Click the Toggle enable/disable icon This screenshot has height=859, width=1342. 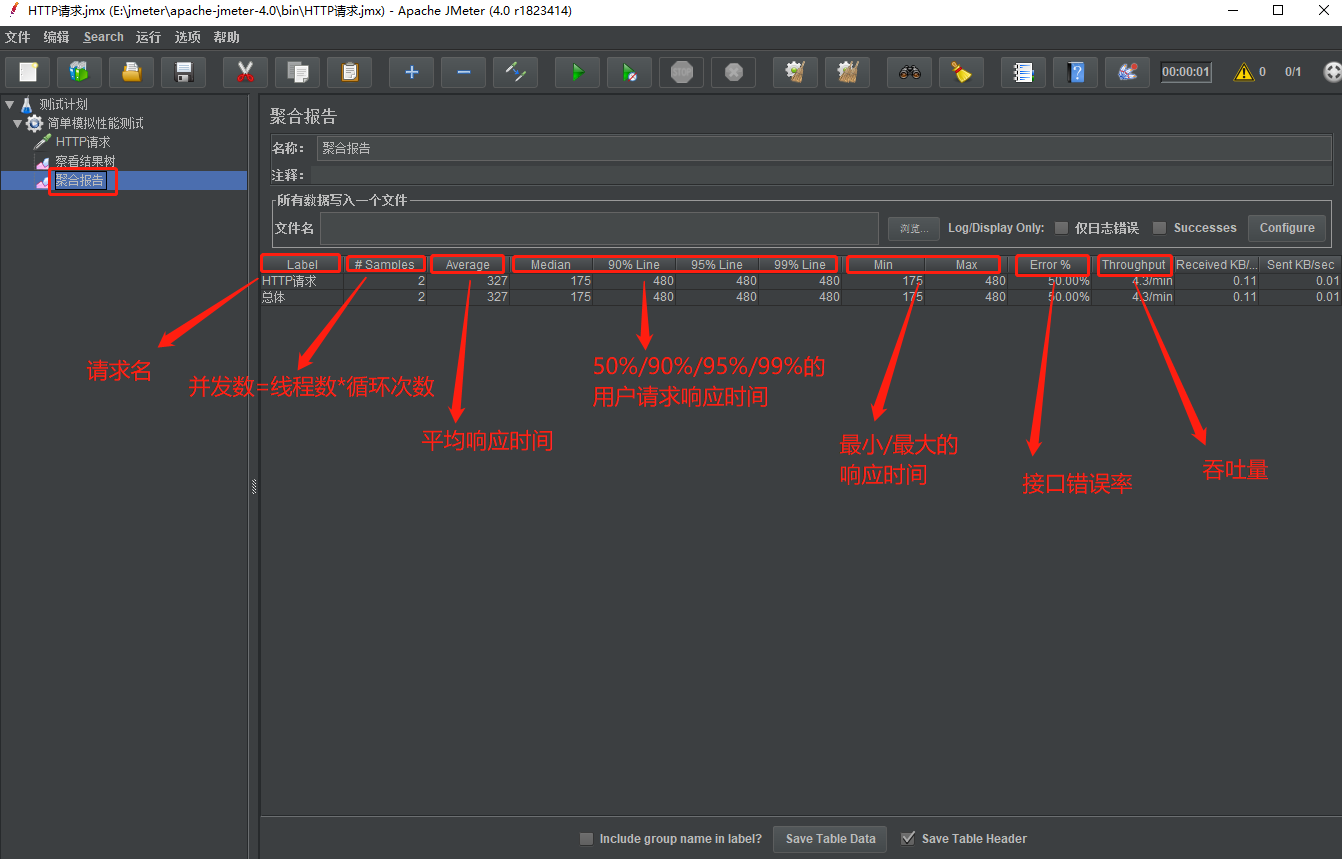515,72
